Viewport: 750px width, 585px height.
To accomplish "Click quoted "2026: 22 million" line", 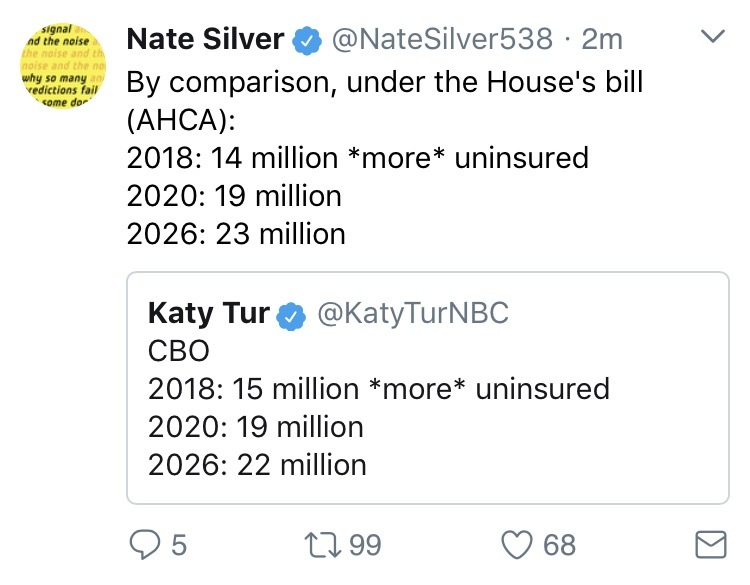I will [x=257, y=464].
